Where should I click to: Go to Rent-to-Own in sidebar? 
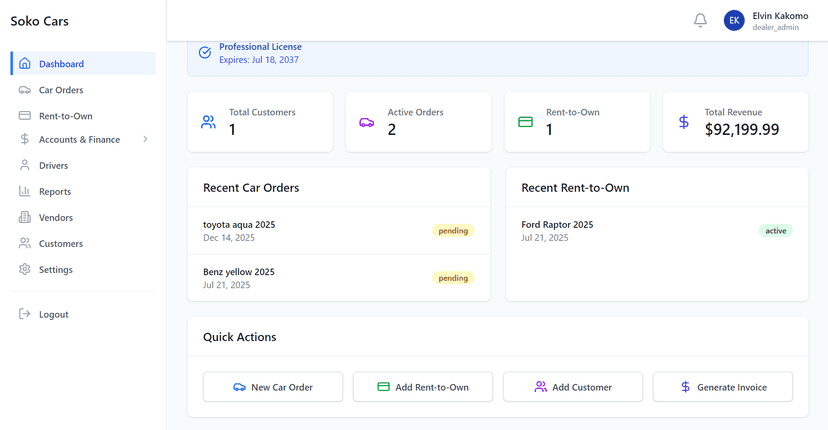pos(65,116)
